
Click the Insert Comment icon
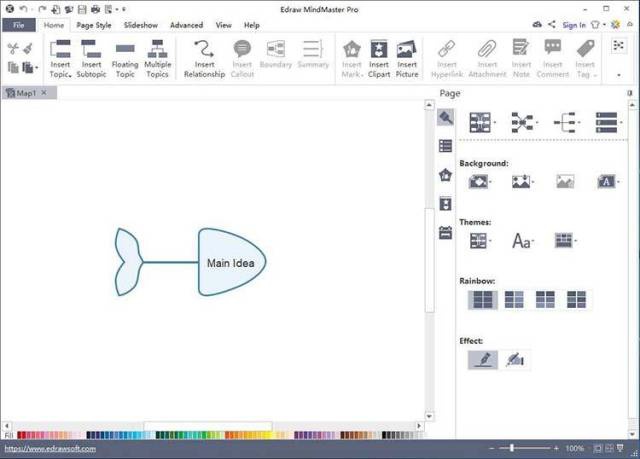553,47
